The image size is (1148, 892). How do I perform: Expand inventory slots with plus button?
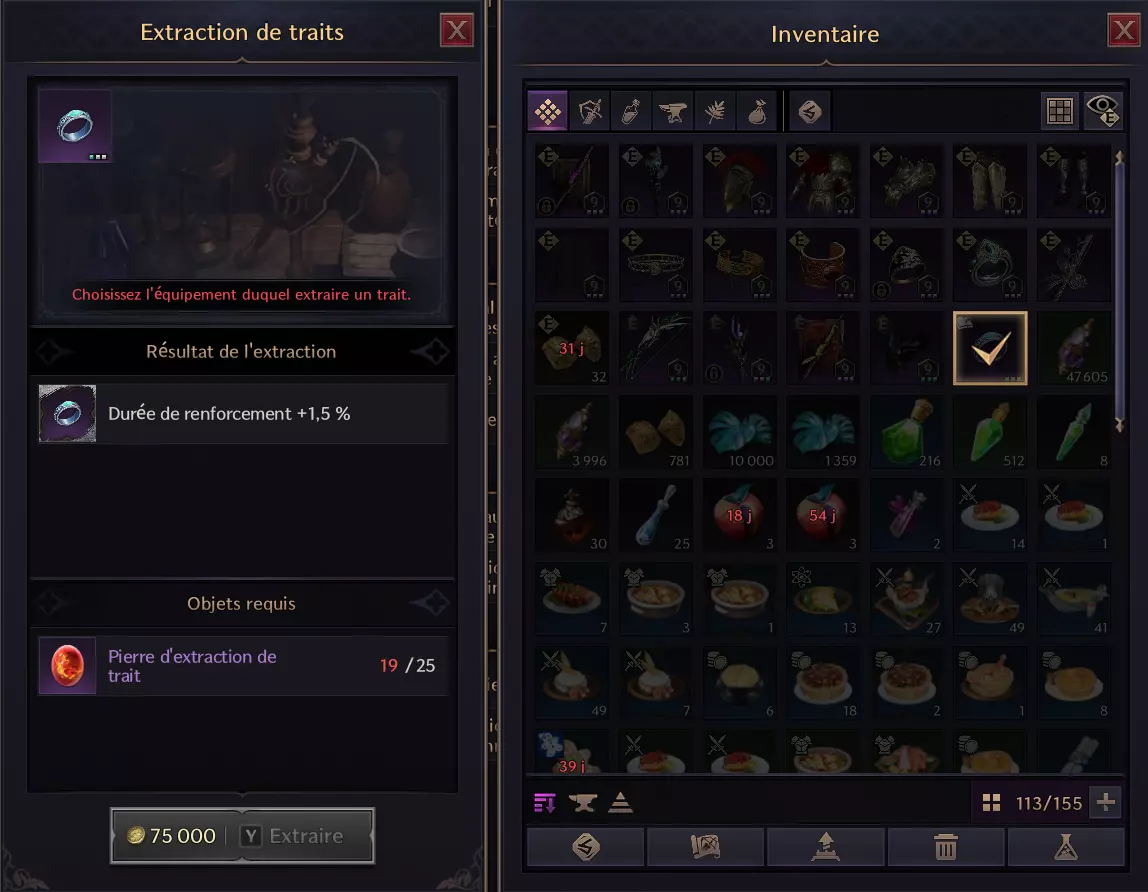click(1106, 803)
